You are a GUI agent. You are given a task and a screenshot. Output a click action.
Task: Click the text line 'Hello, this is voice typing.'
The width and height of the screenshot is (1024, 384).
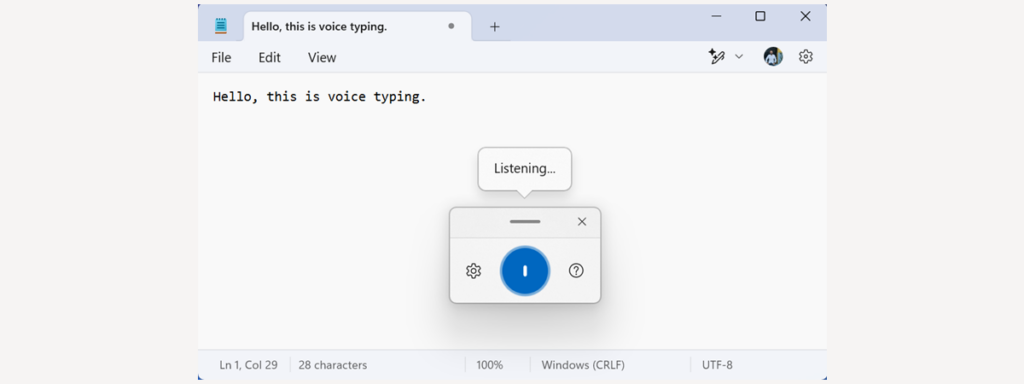coord(319,97)
